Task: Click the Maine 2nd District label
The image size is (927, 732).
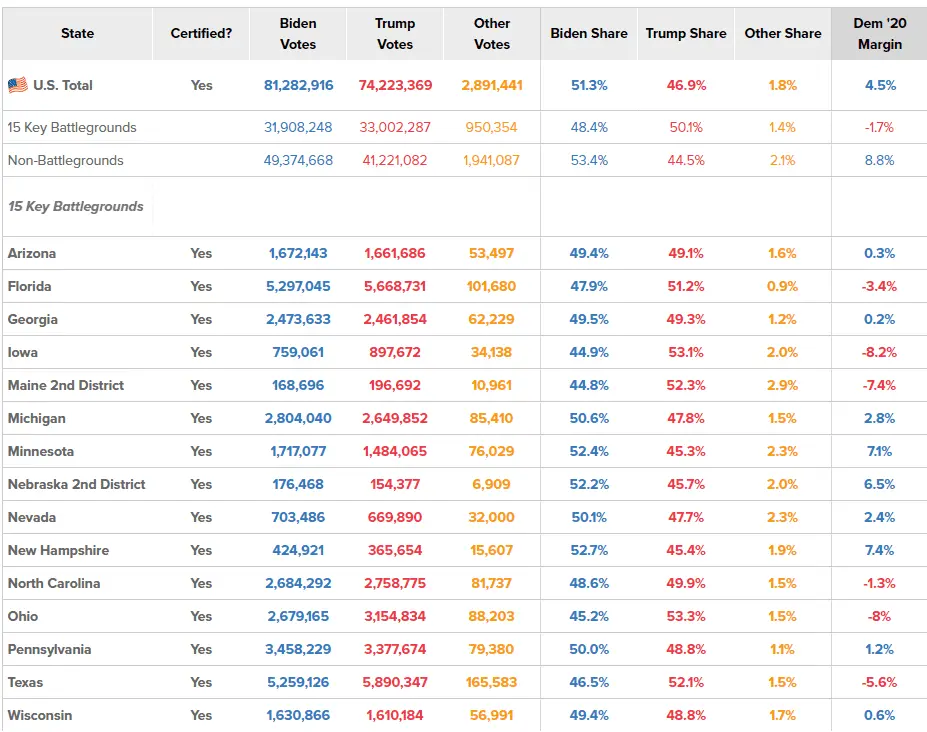Action: pos(66,385)
